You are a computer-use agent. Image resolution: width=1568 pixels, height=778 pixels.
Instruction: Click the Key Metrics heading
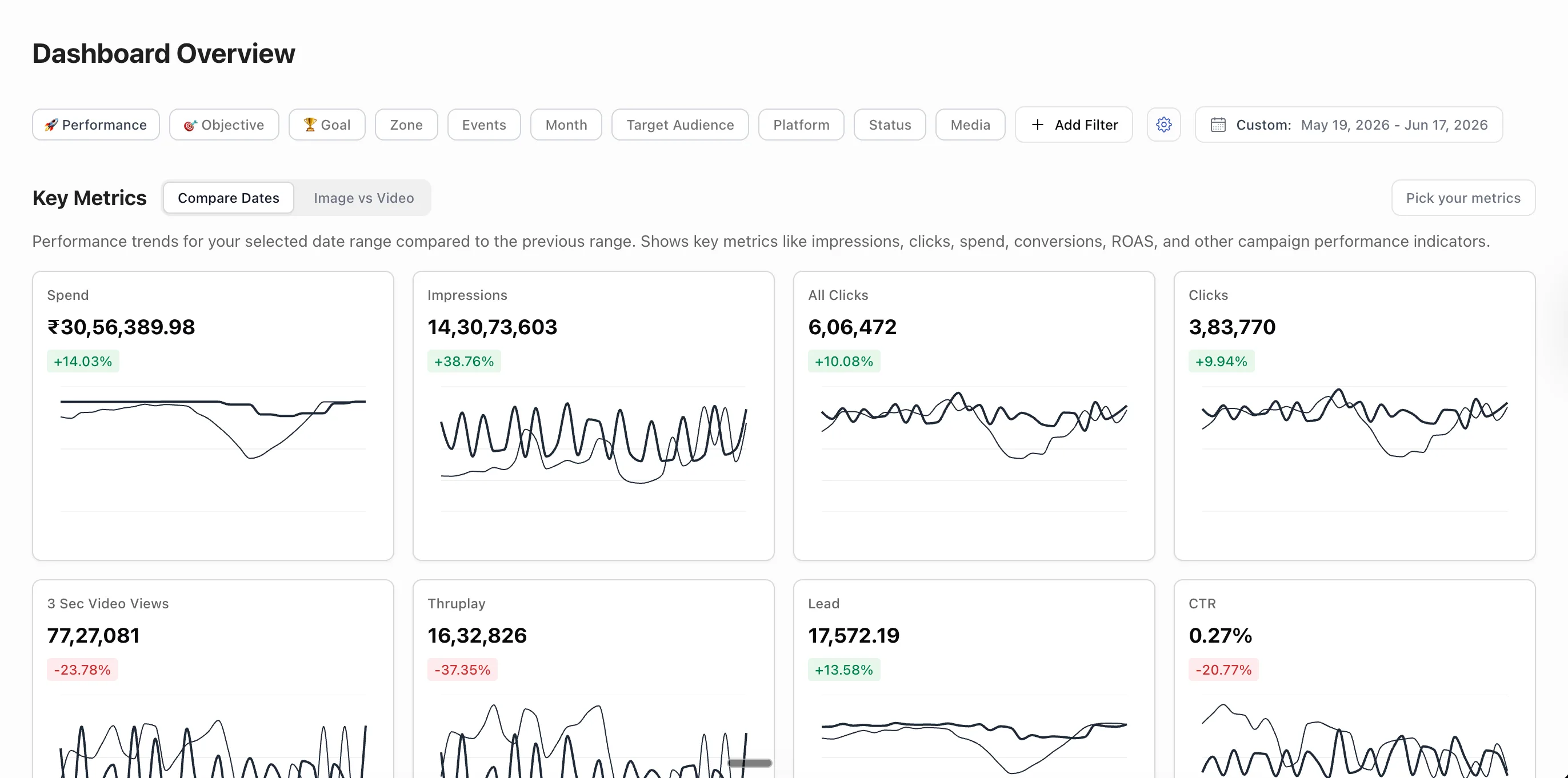[x=90, y=198]
